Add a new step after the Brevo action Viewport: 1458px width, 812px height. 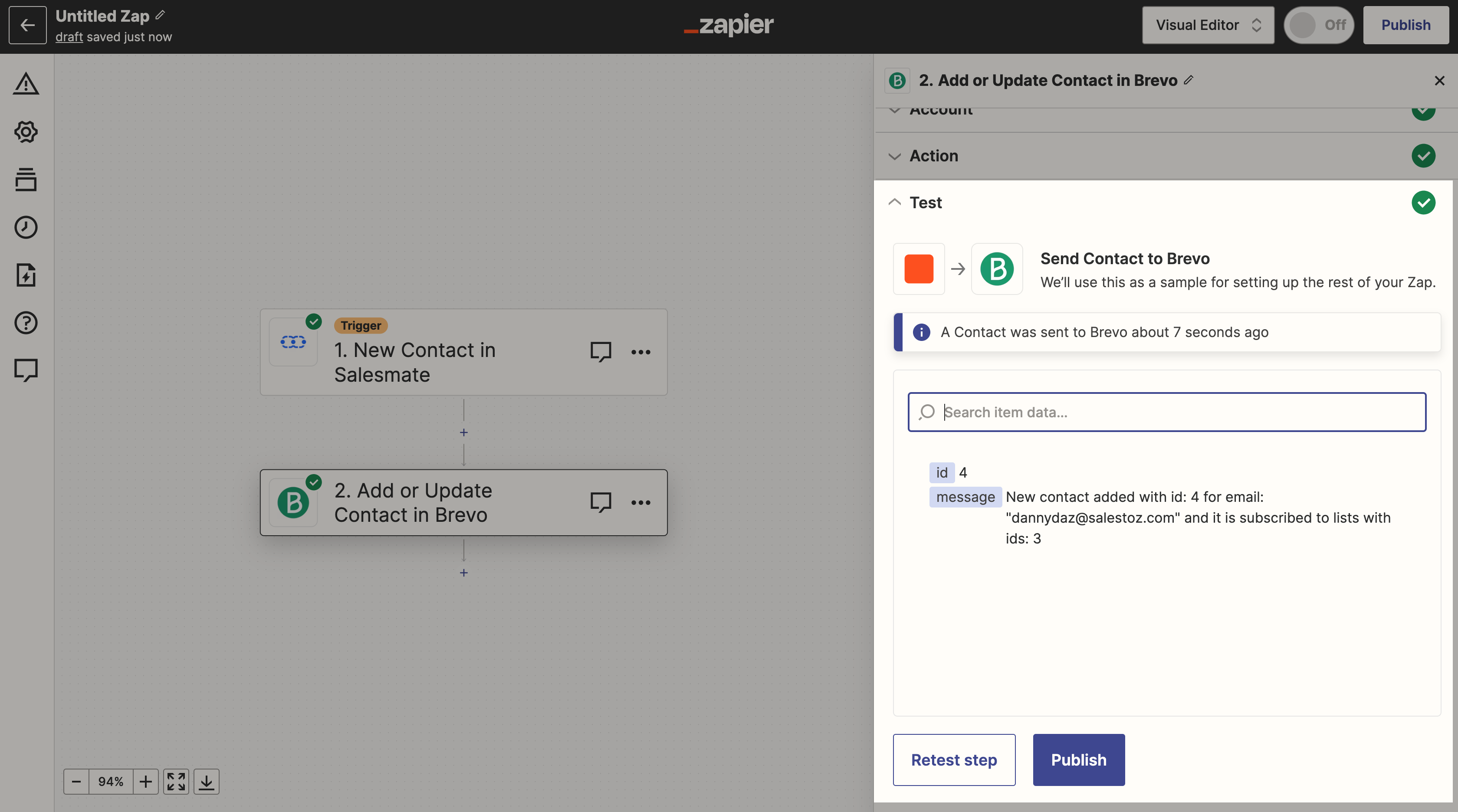pos(463,573)
